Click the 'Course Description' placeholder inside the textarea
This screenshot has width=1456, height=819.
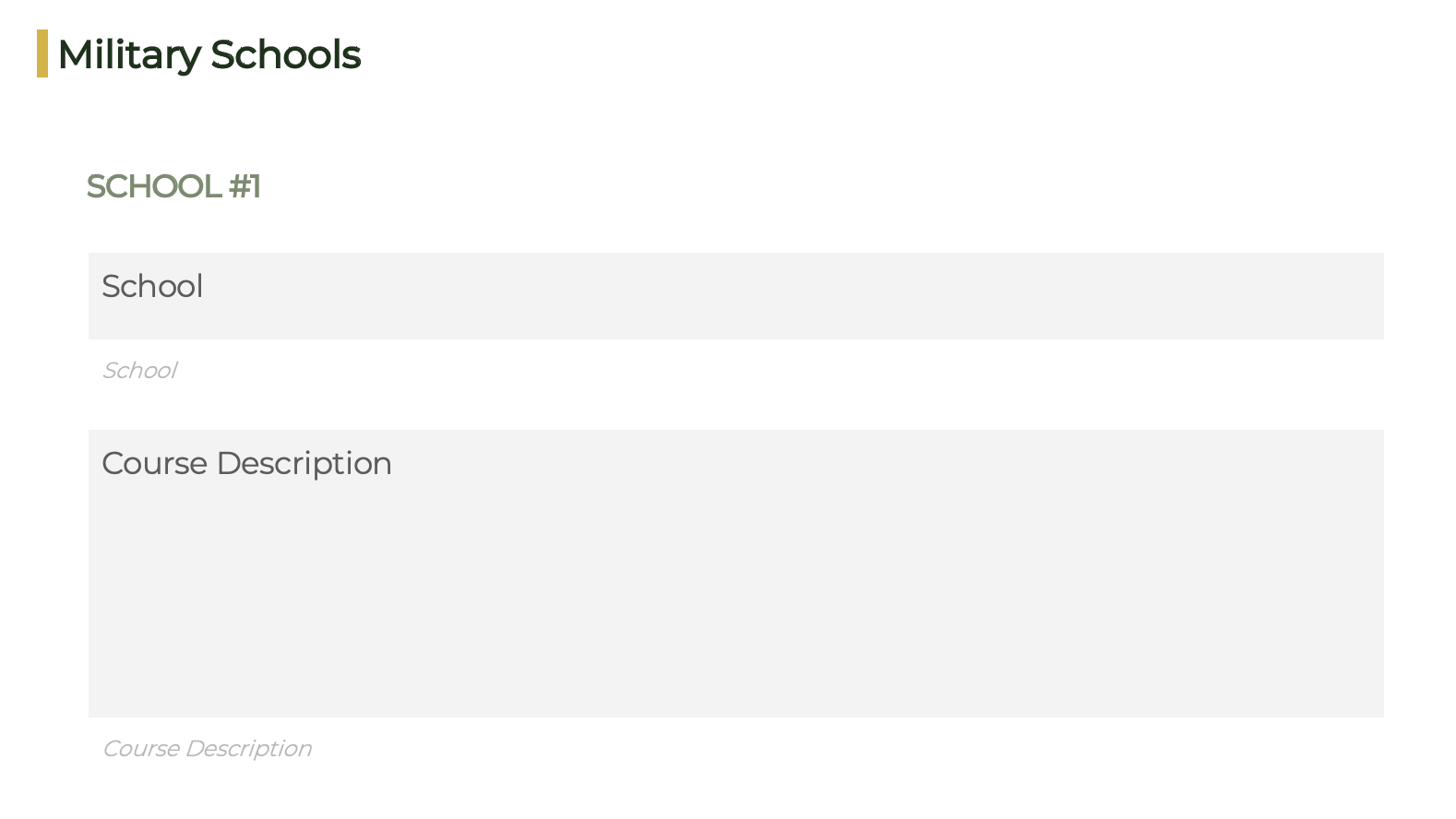click(246, 463)
